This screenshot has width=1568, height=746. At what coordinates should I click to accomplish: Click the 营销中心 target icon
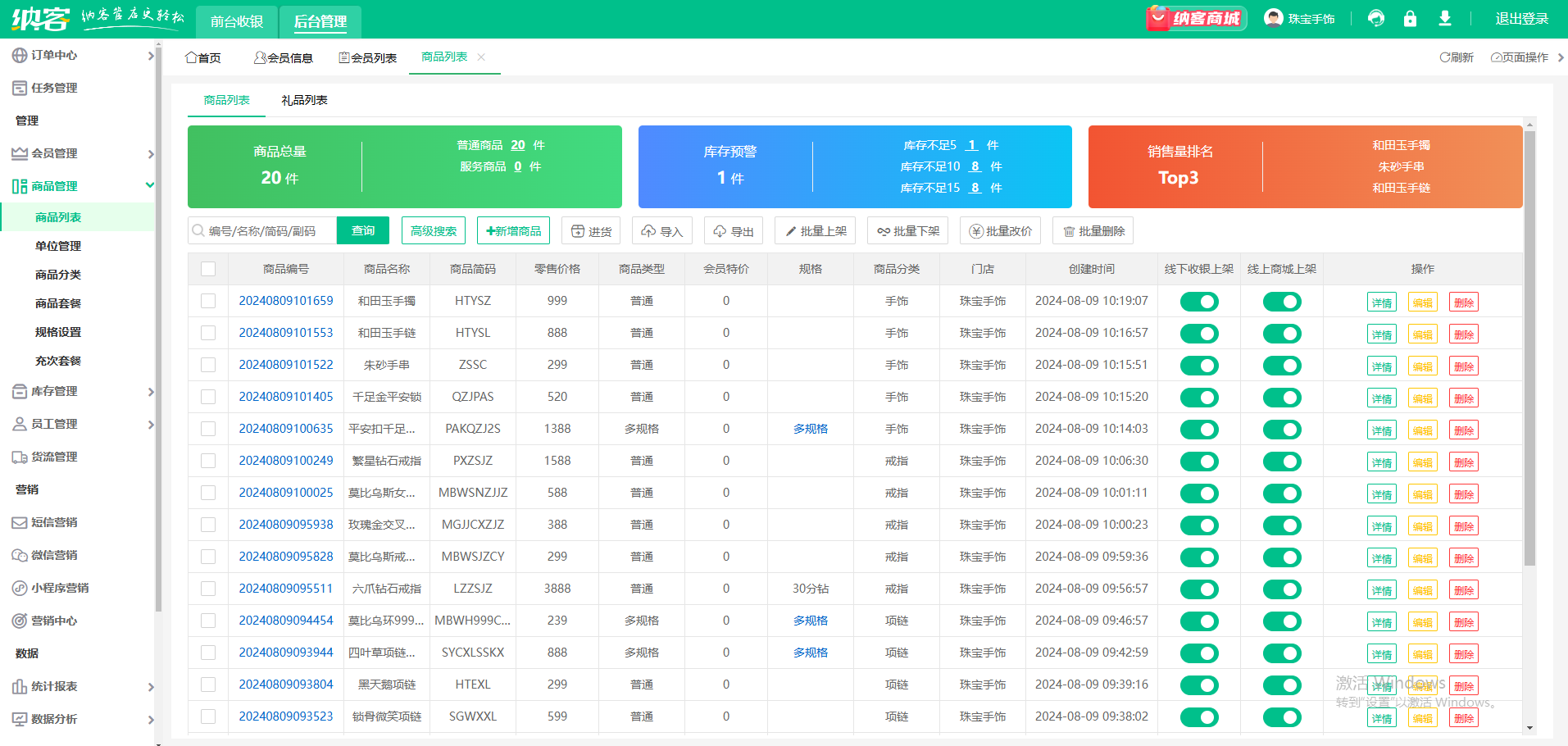20,621
